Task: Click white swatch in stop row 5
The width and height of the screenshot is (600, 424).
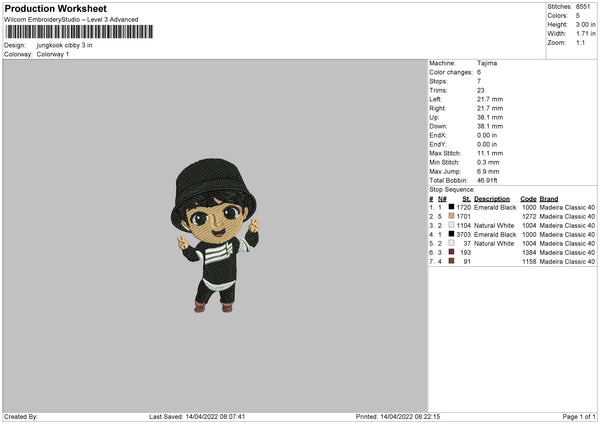Action: (452, 243)
